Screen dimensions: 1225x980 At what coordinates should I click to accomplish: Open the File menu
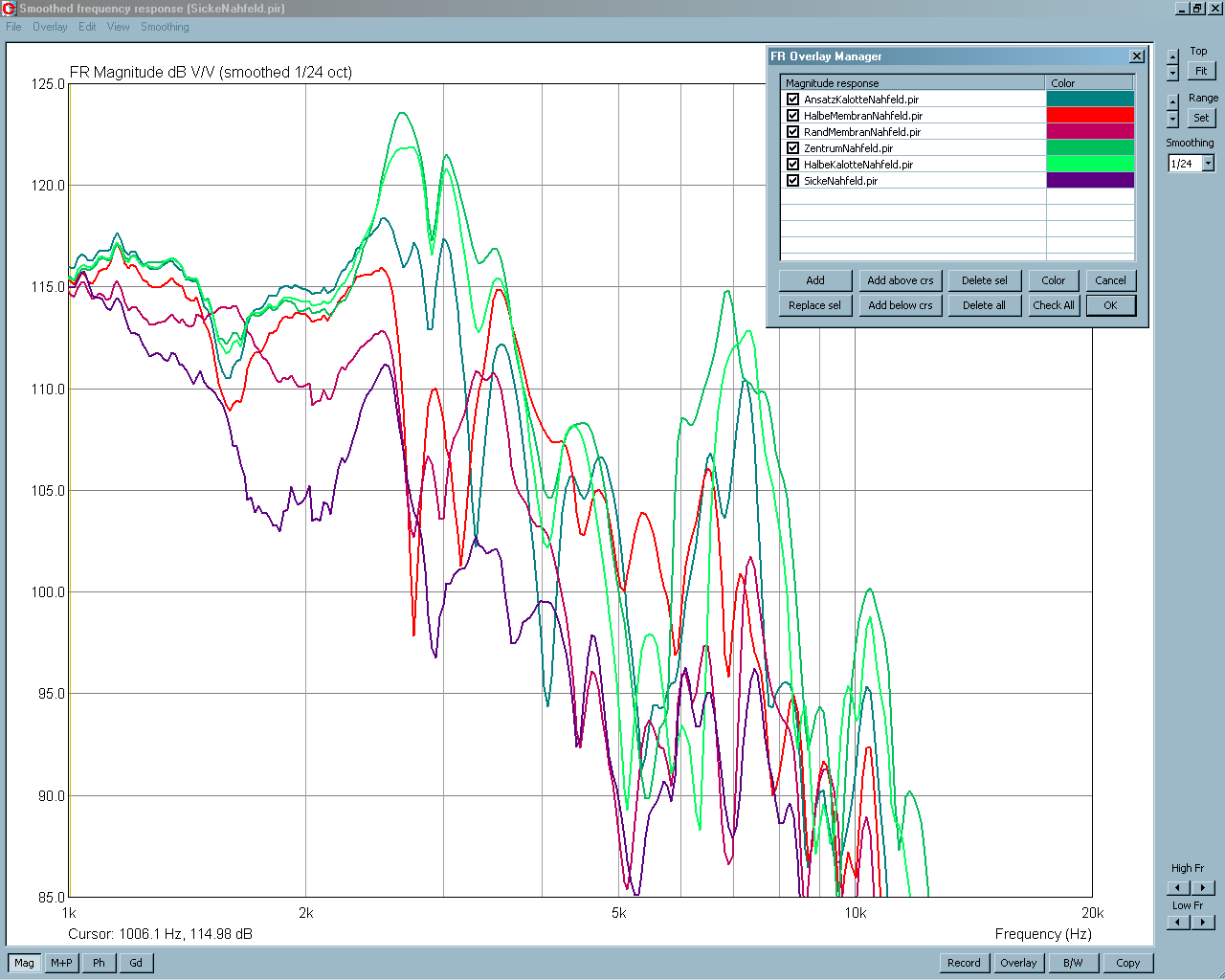point(13,27)
